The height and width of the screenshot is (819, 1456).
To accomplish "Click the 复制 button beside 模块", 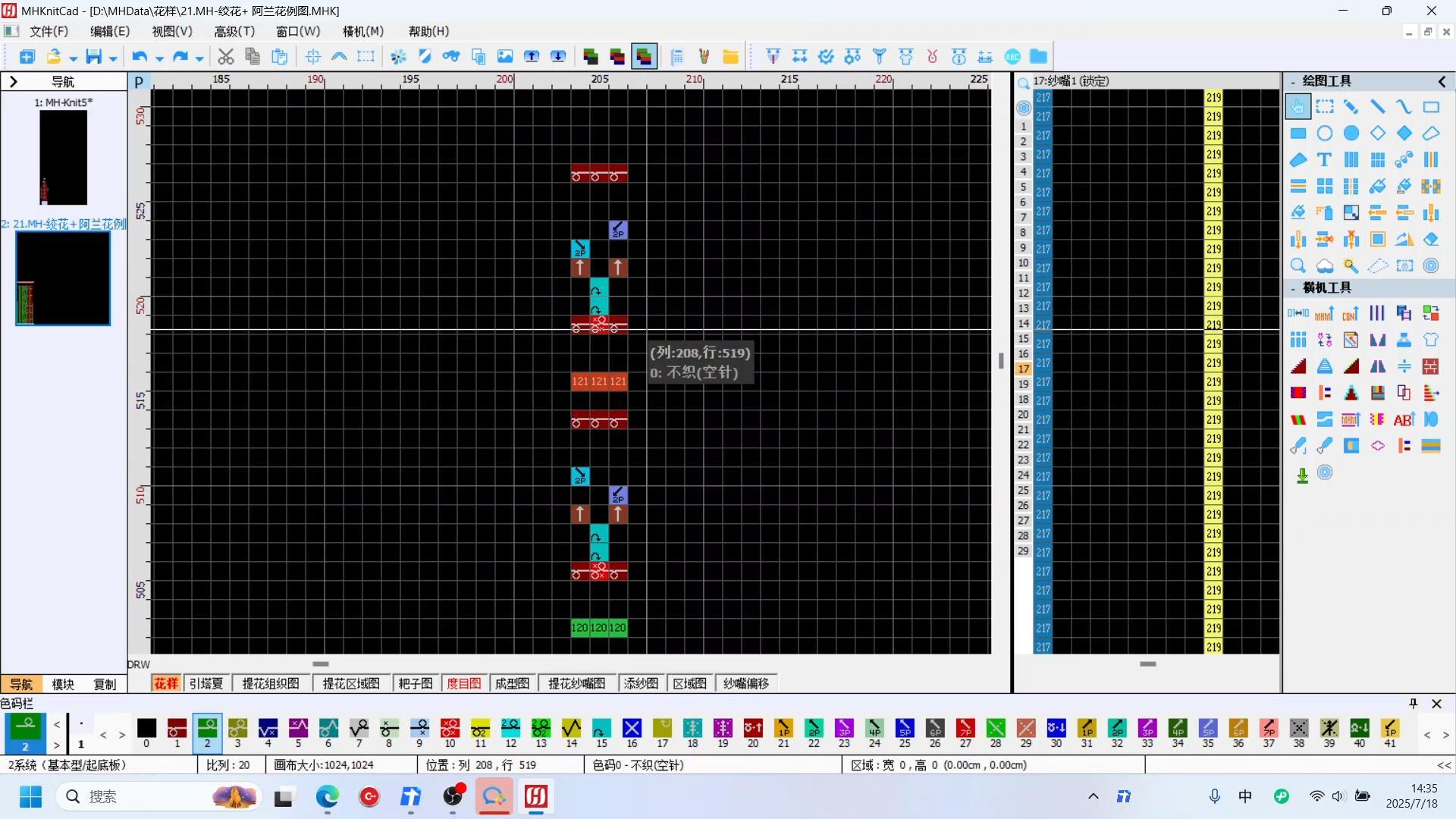I will [105, 684].
